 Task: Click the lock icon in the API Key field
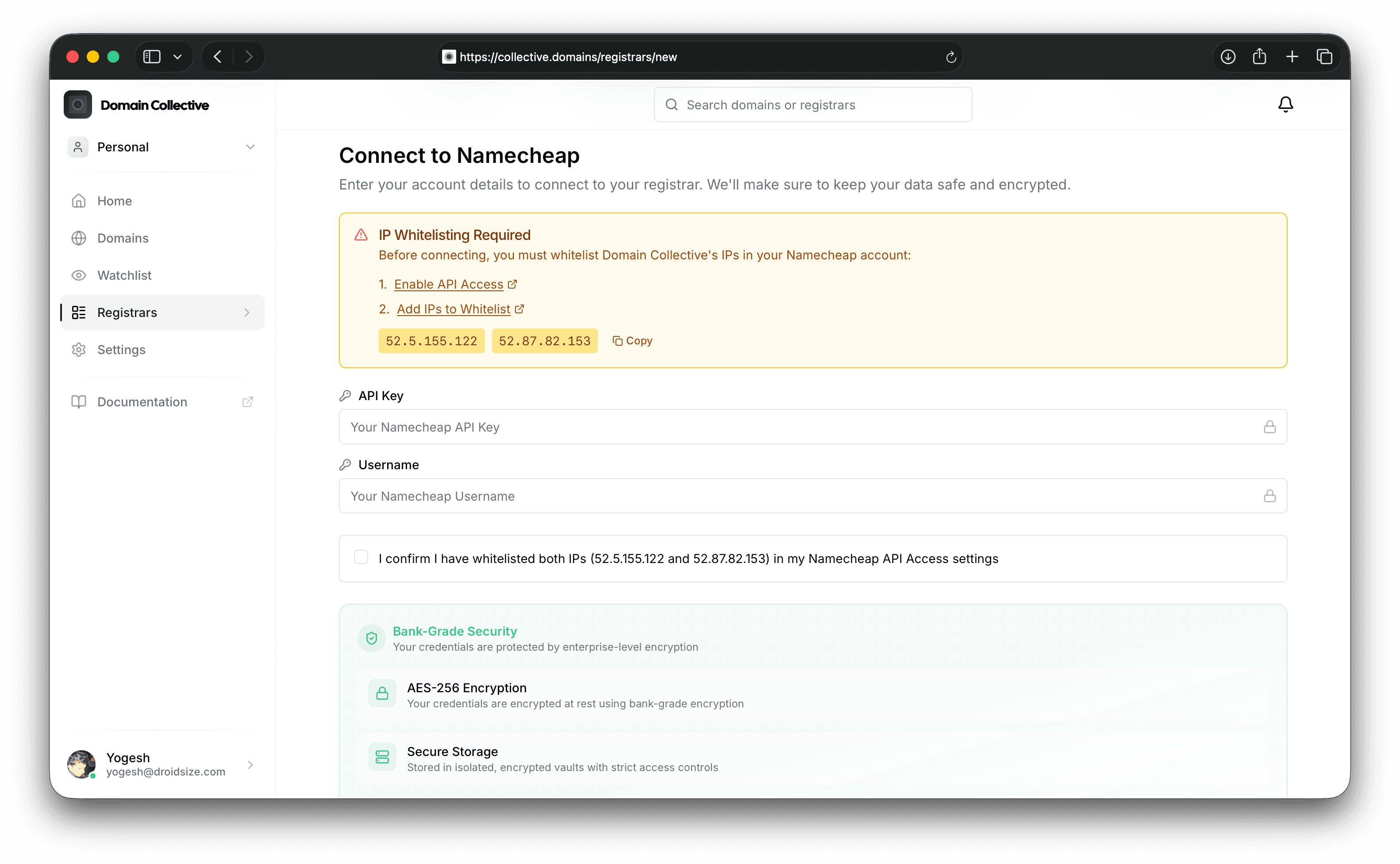[x=1270, y=426]
